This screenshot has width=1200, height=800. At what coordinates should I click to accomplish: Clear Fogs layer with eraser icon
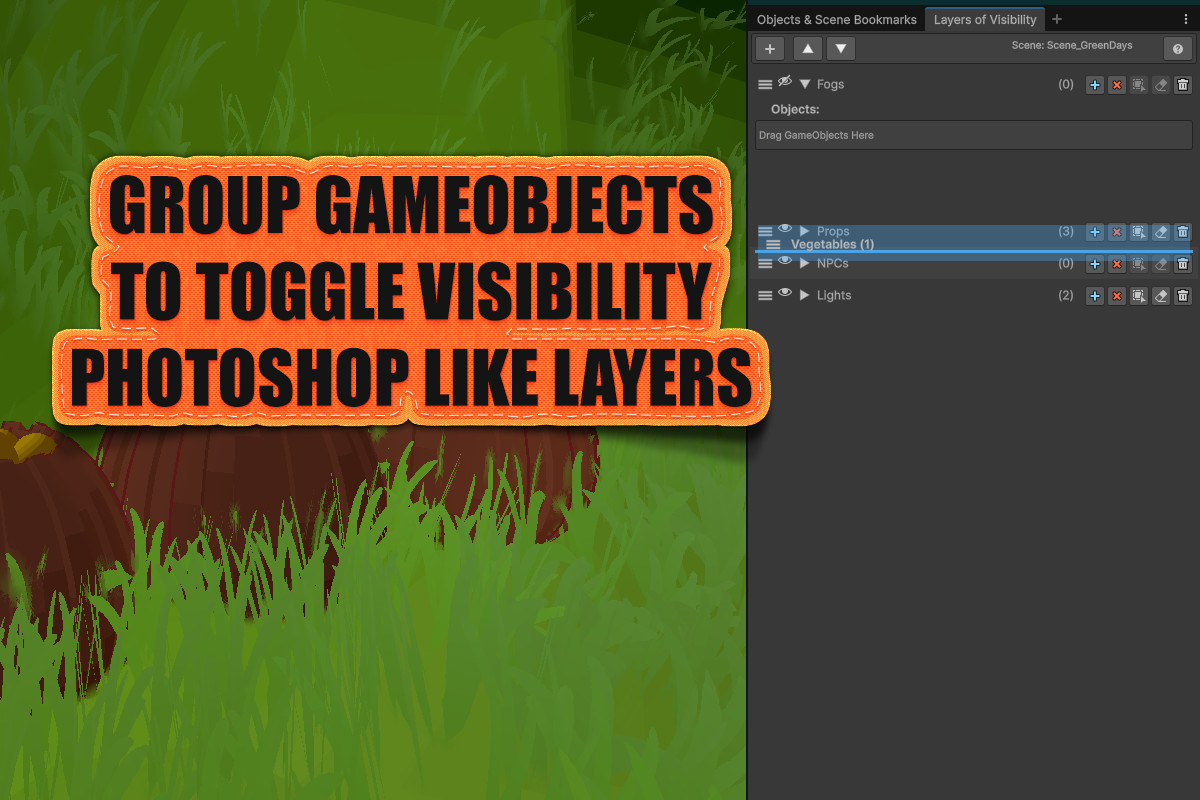[1161, 85]
